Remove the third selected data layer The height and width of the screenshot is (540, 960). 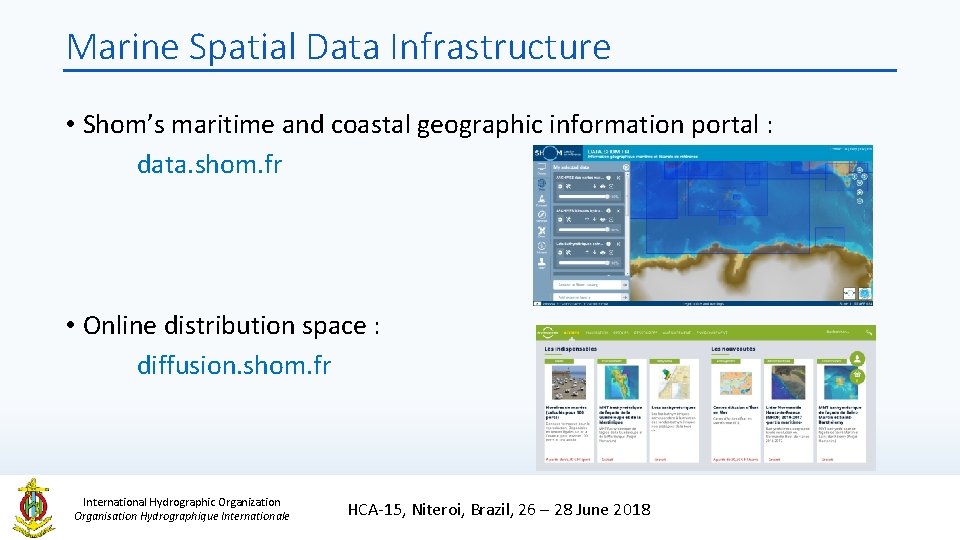point(618,244)
